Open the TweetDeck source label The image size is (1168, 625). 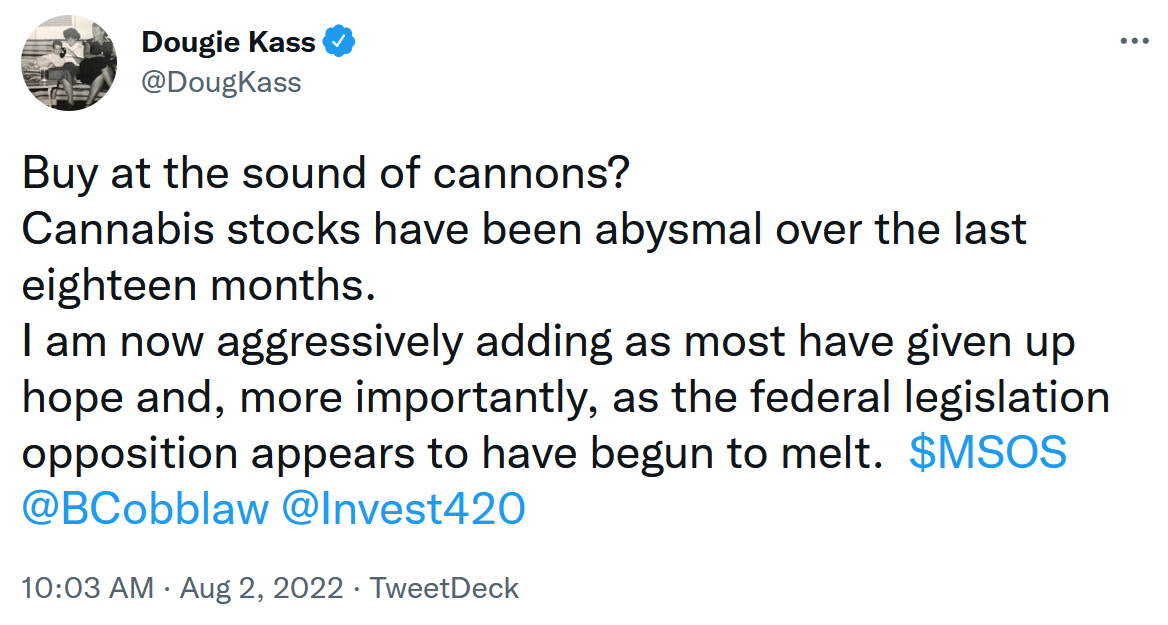(x=445, y=588)
